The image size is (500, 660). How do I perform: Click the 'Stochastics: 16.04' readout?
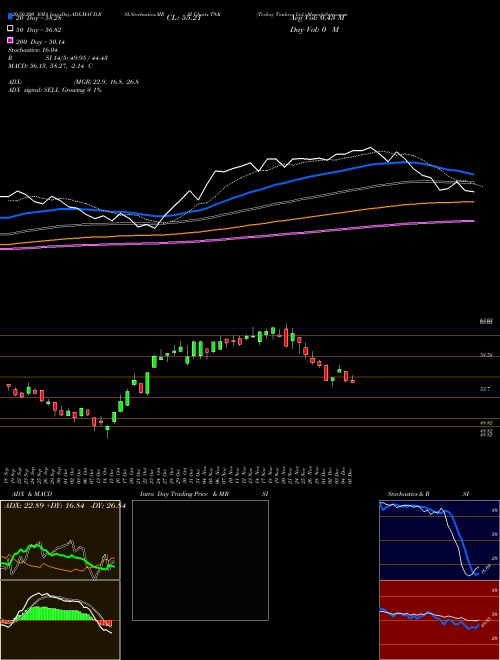tap(33, 50)
